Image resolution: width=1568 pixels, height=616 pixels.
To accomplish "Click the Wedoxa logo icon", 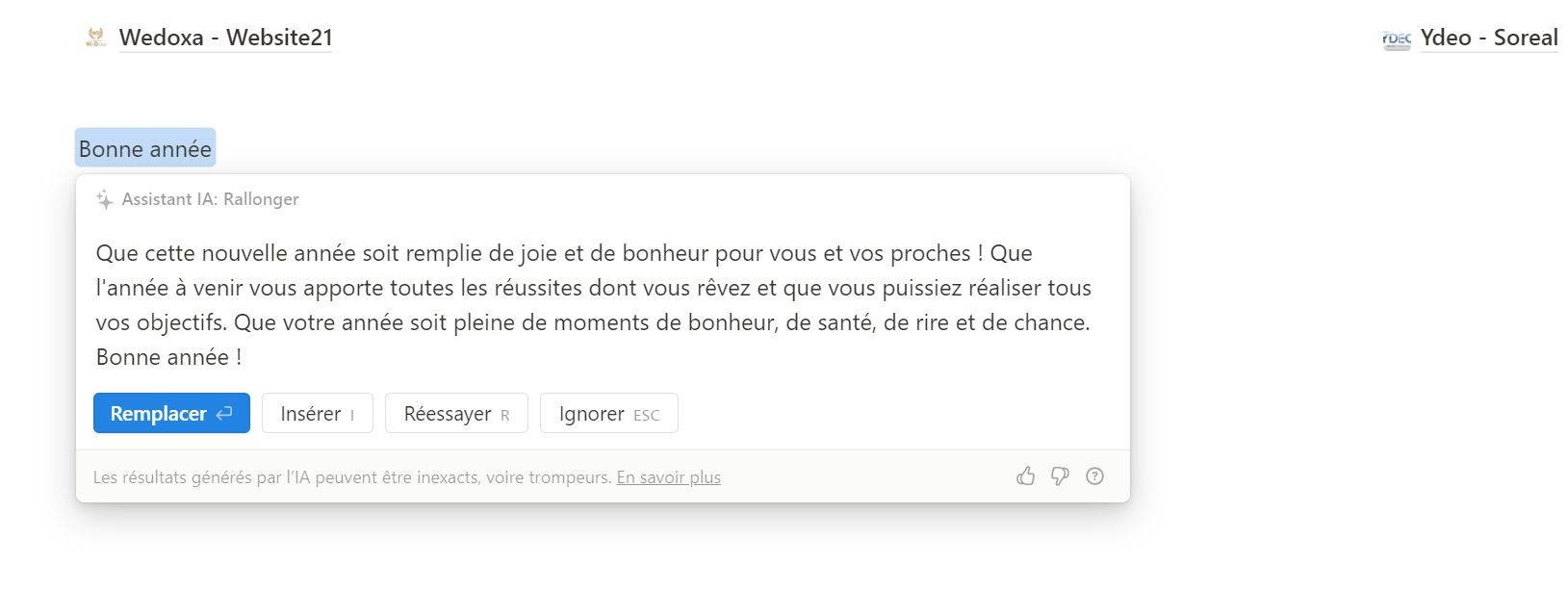I will point(95,38).
